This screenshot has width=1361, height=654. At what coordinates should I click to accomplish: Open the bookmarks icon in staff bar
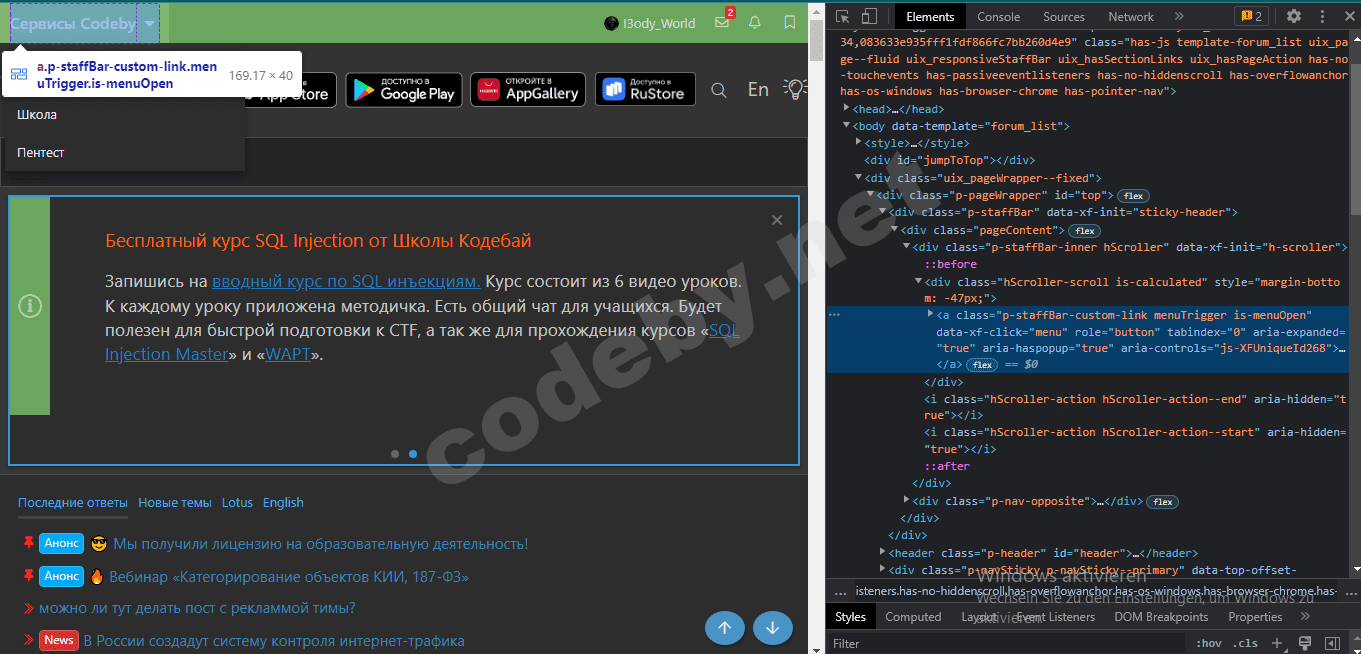(790, 22)
